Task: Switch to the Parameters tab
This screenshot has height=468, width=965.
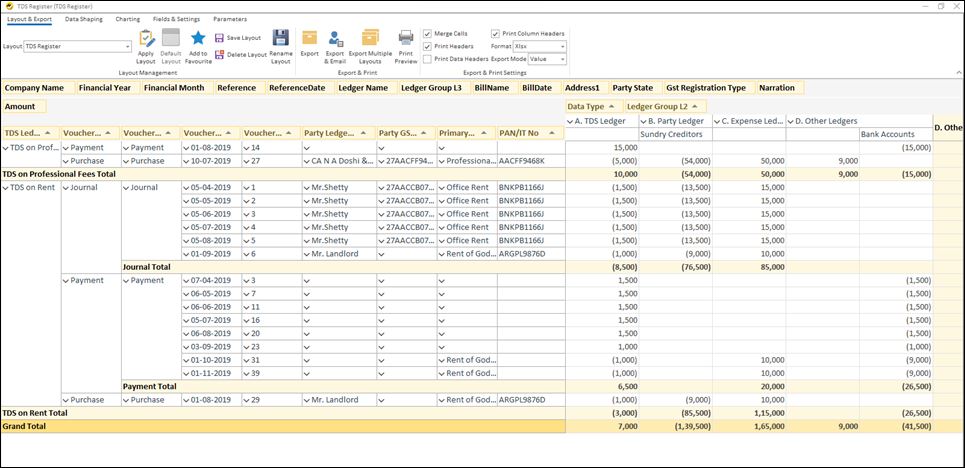Action: [230, 19]
